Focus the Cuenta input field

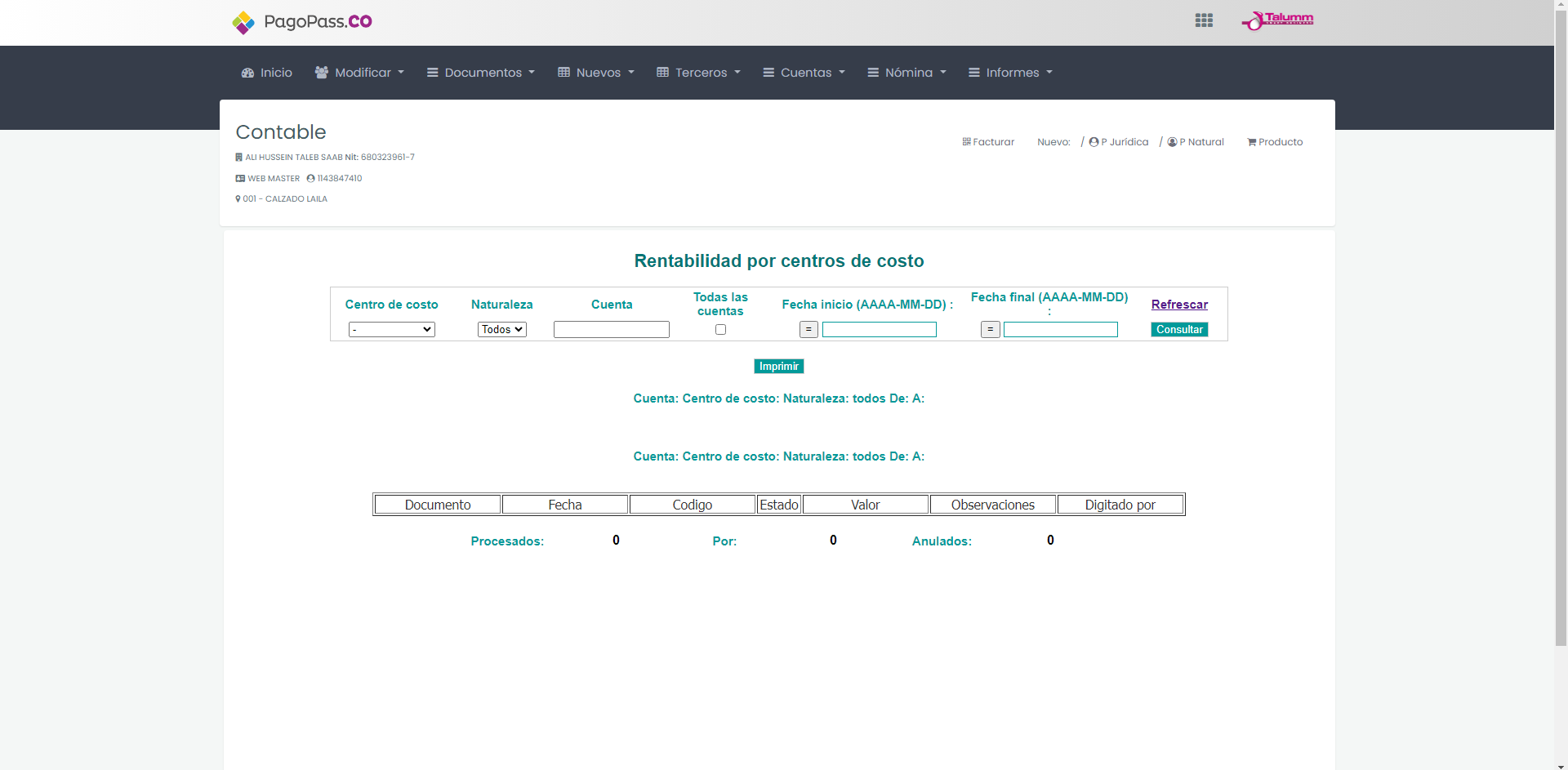coord(611,330)
